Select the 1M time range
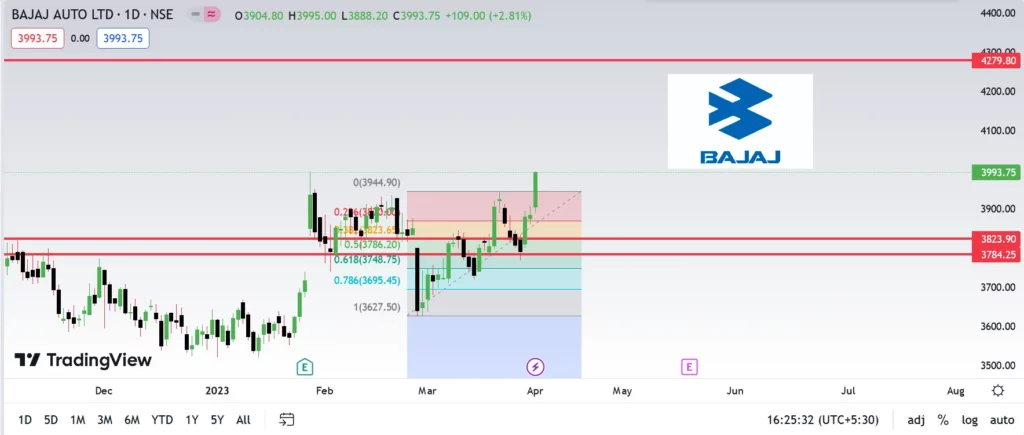The width and height of the screenshot is (1024, 435). (78, 420)
